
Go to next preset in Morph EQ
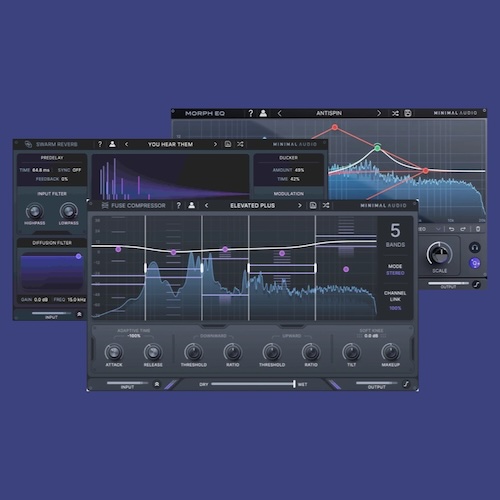click(x=379, y=113)
